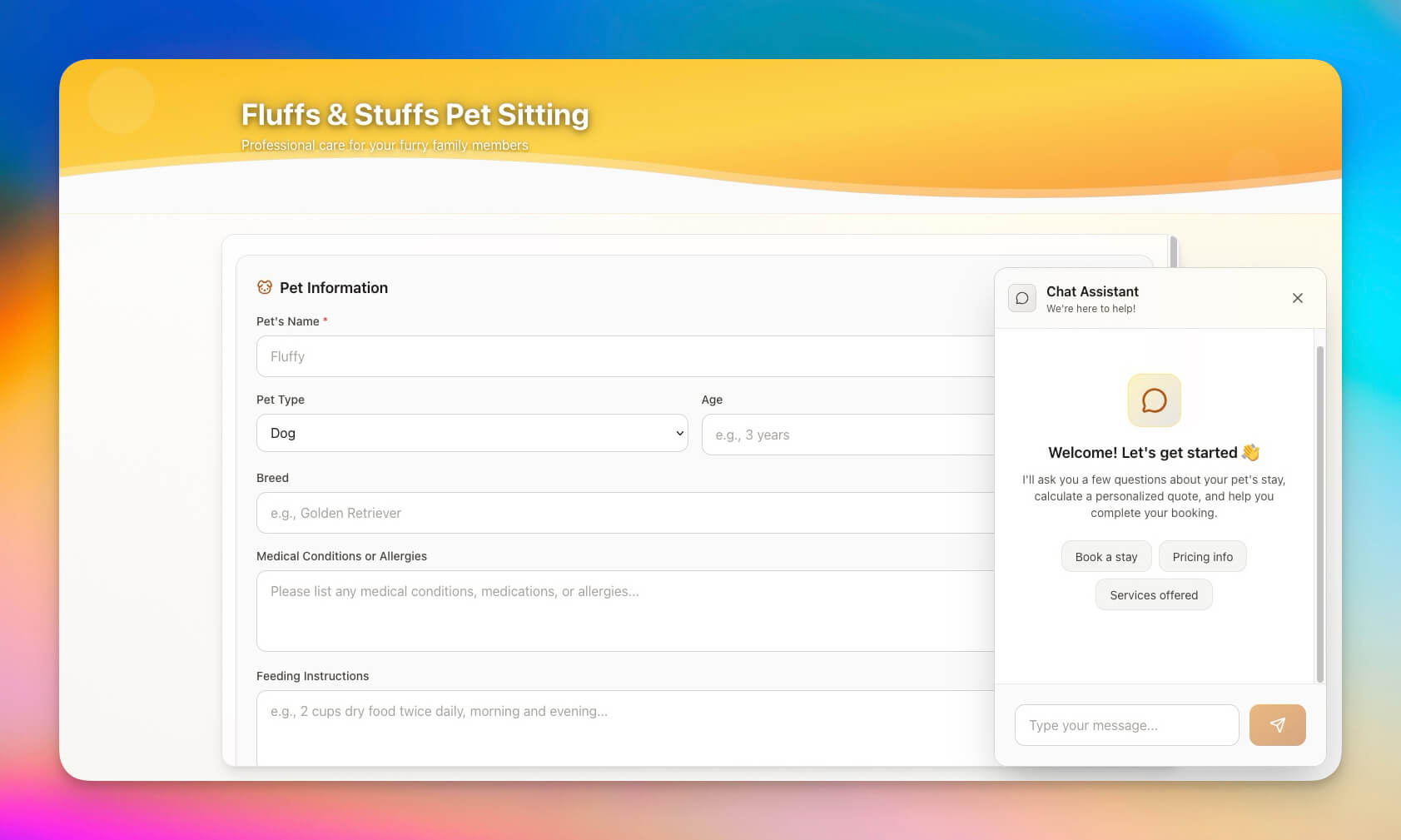Focus the Pet's Name input field
The image size is (1401, 840).
624,356
